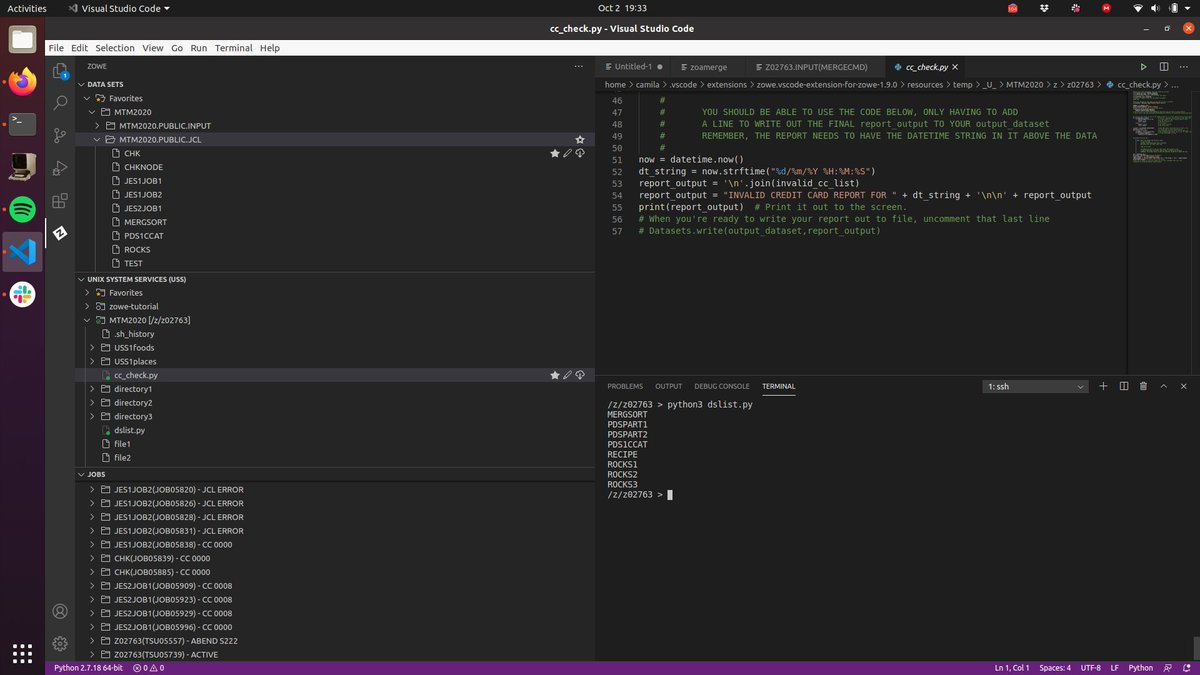1200x675 pixels.
Task: Open the Search view in the activity bar
Action: 60,102
